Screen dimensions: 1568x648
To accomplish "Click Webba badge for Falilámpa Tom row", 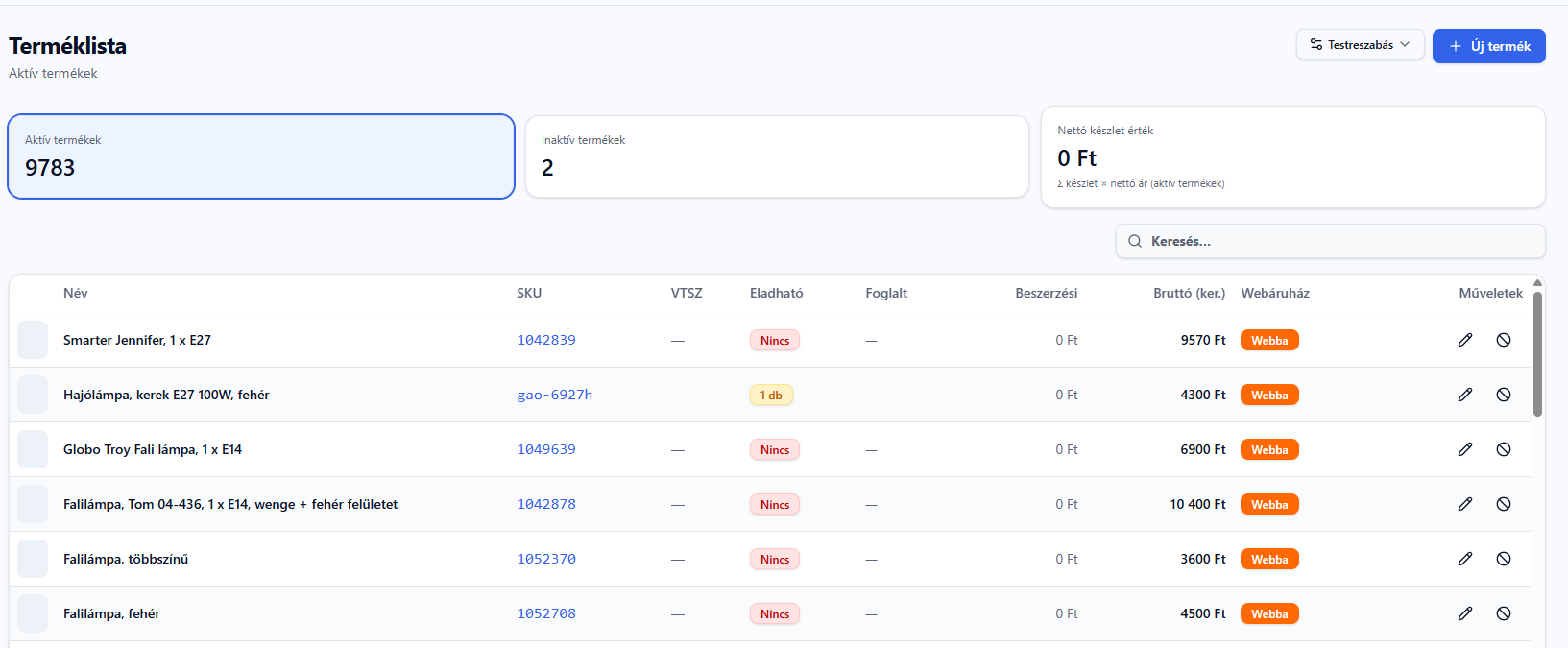I will [1269, 504].
